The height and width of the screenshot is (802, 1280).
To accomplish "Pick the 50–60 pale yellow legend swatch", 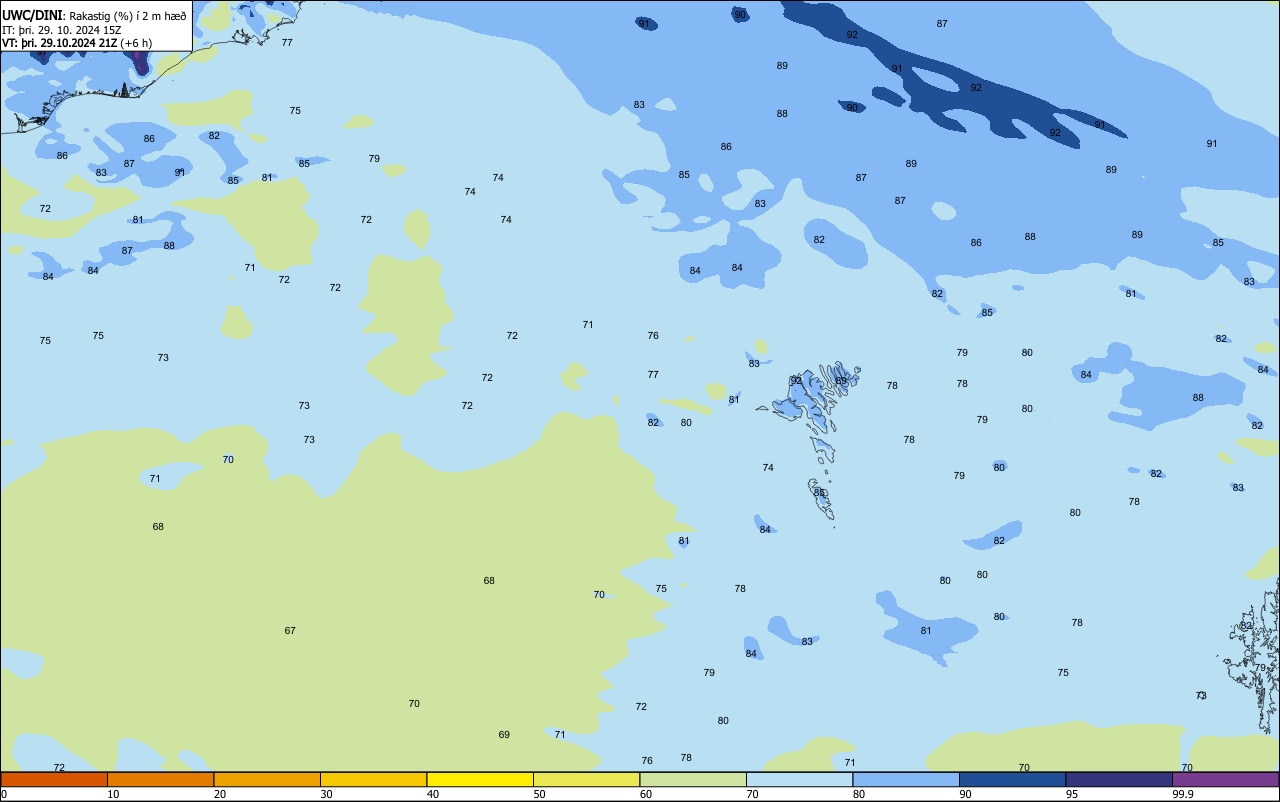I will pyautogui.click(x=586, y=779).
